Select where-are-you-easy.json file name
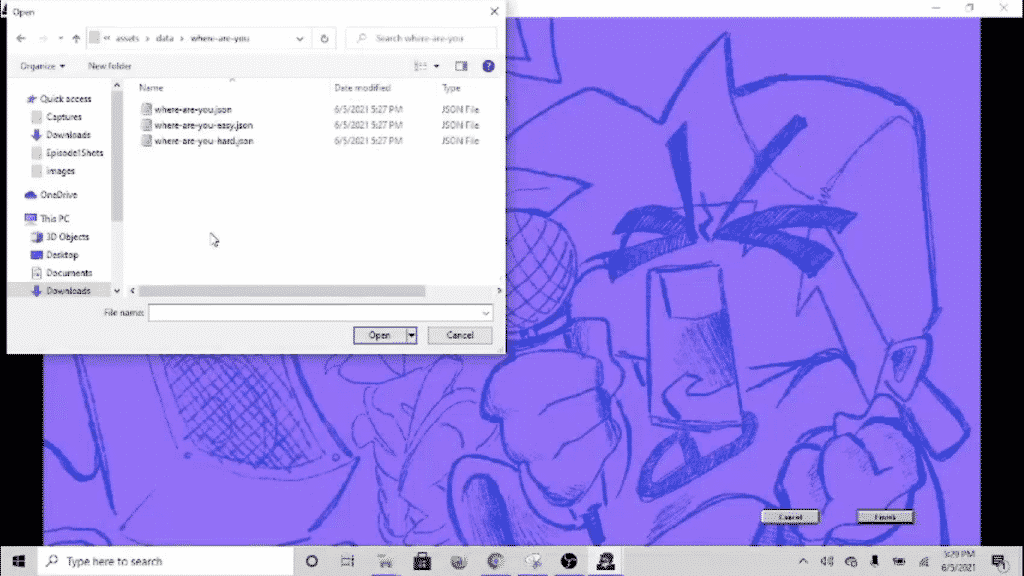 204,125
